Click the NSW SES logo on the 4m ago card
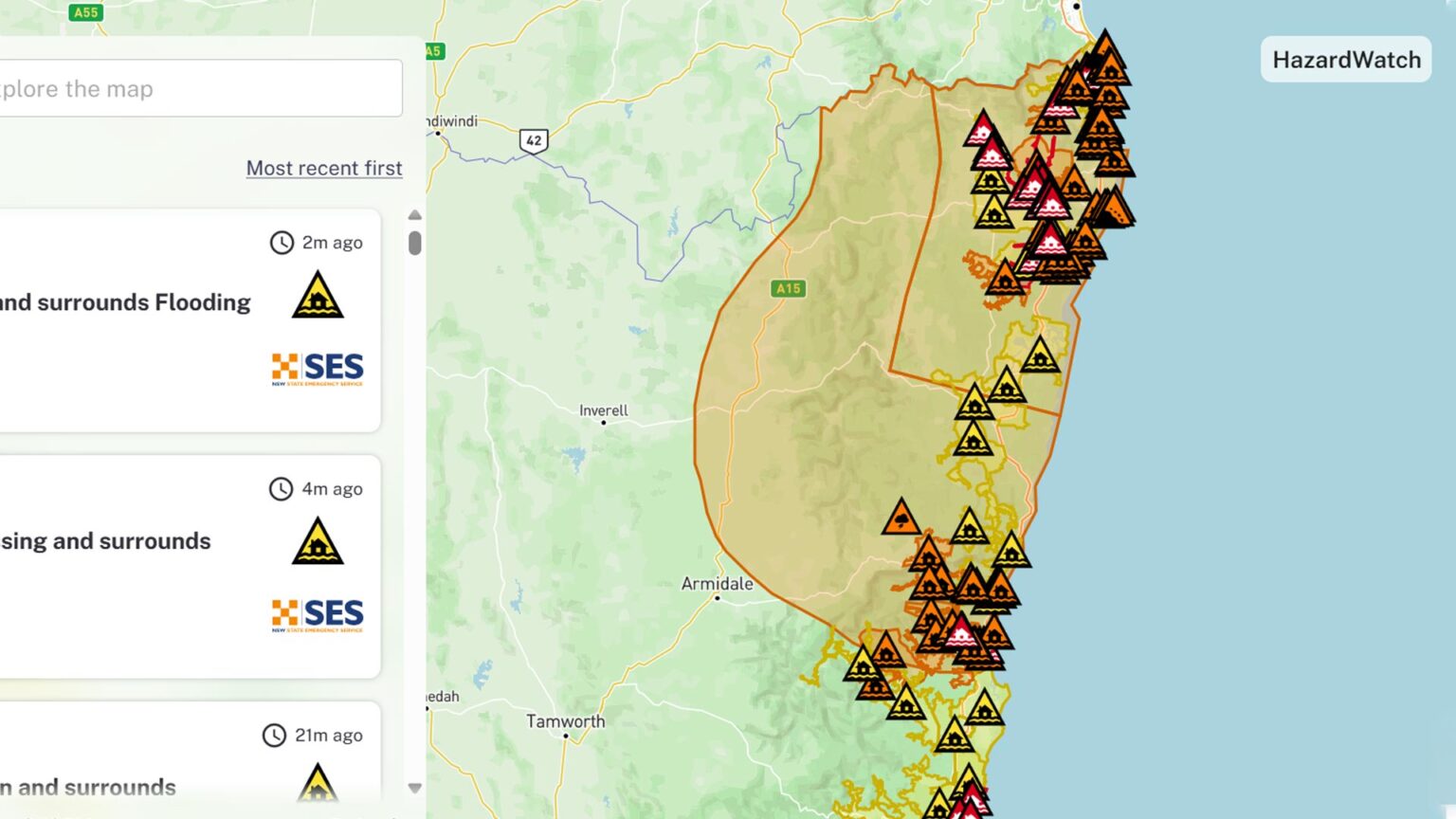Viewport: 1456px width, 819px height. [318, 614]
